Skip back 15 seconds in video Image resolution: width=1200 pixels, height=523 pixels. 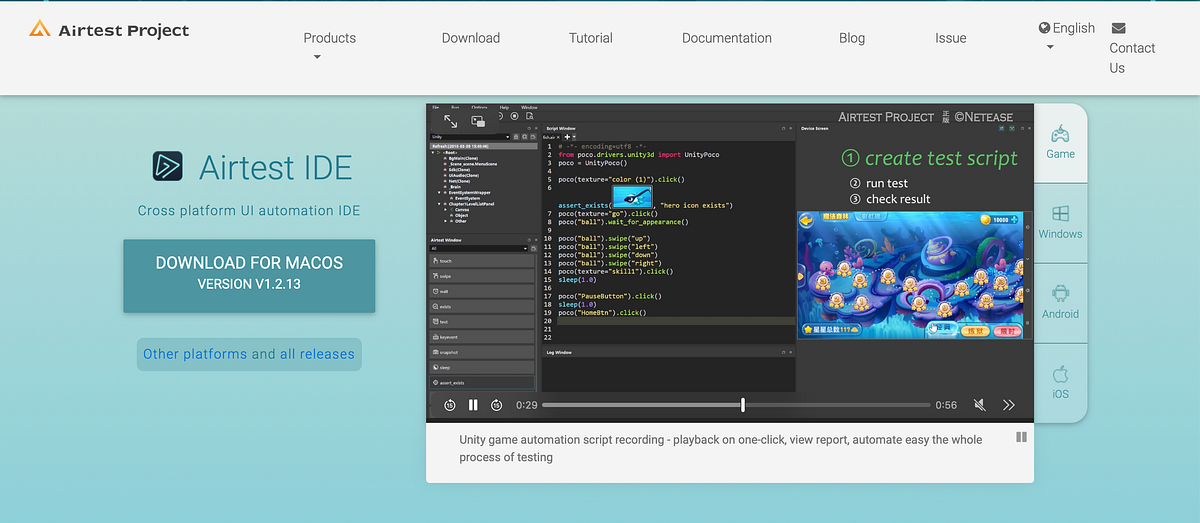450,405
